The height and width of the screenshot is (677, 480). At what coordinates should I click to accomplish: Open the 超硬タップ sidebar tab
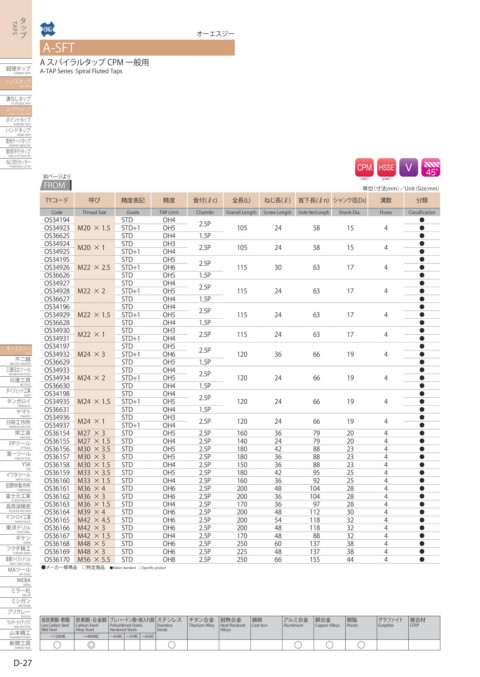pyautogui.click(x=16, y=70)
